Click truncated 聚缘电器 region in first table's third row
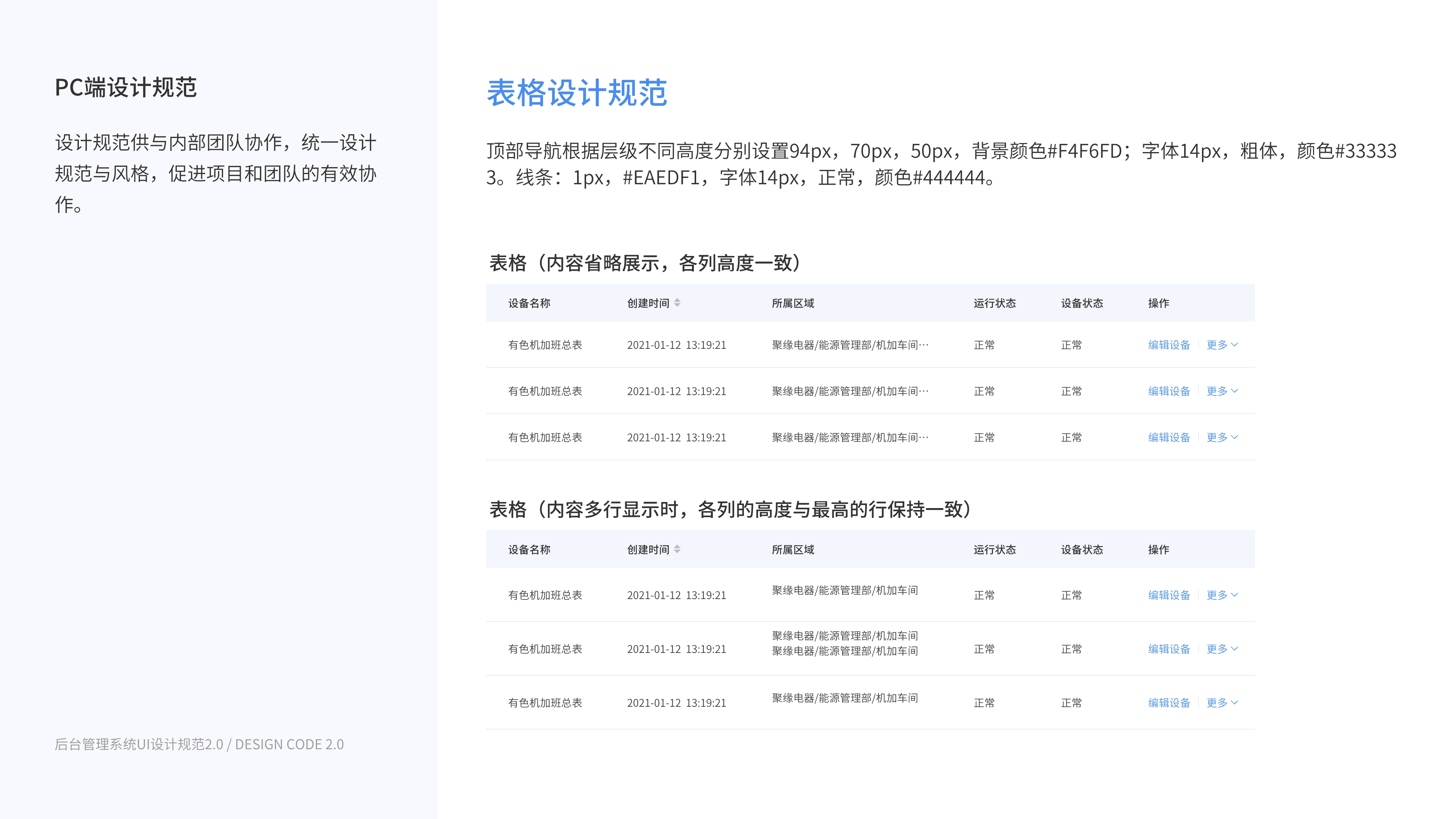This screenshot has height=819, width=1456. pos(850,438)
